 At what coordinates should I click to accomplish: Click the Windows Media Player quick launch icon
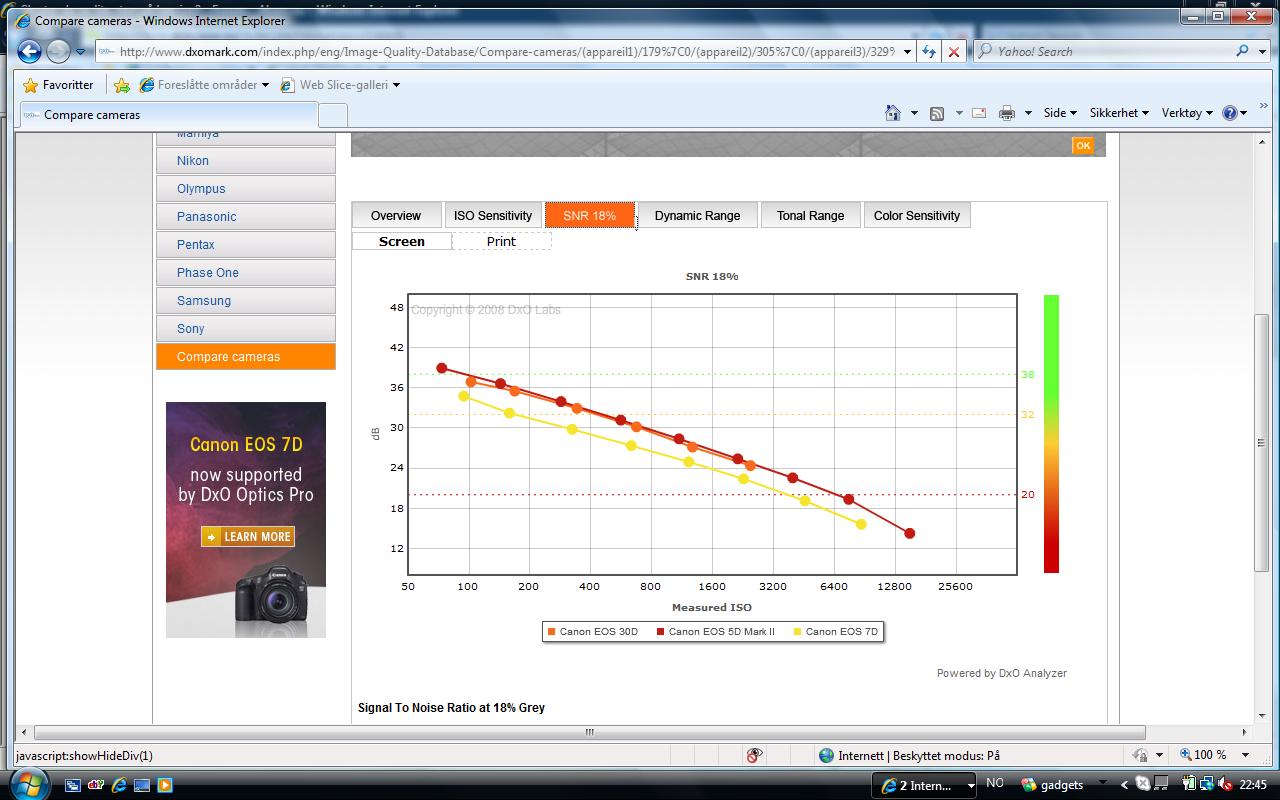(164, 785)
